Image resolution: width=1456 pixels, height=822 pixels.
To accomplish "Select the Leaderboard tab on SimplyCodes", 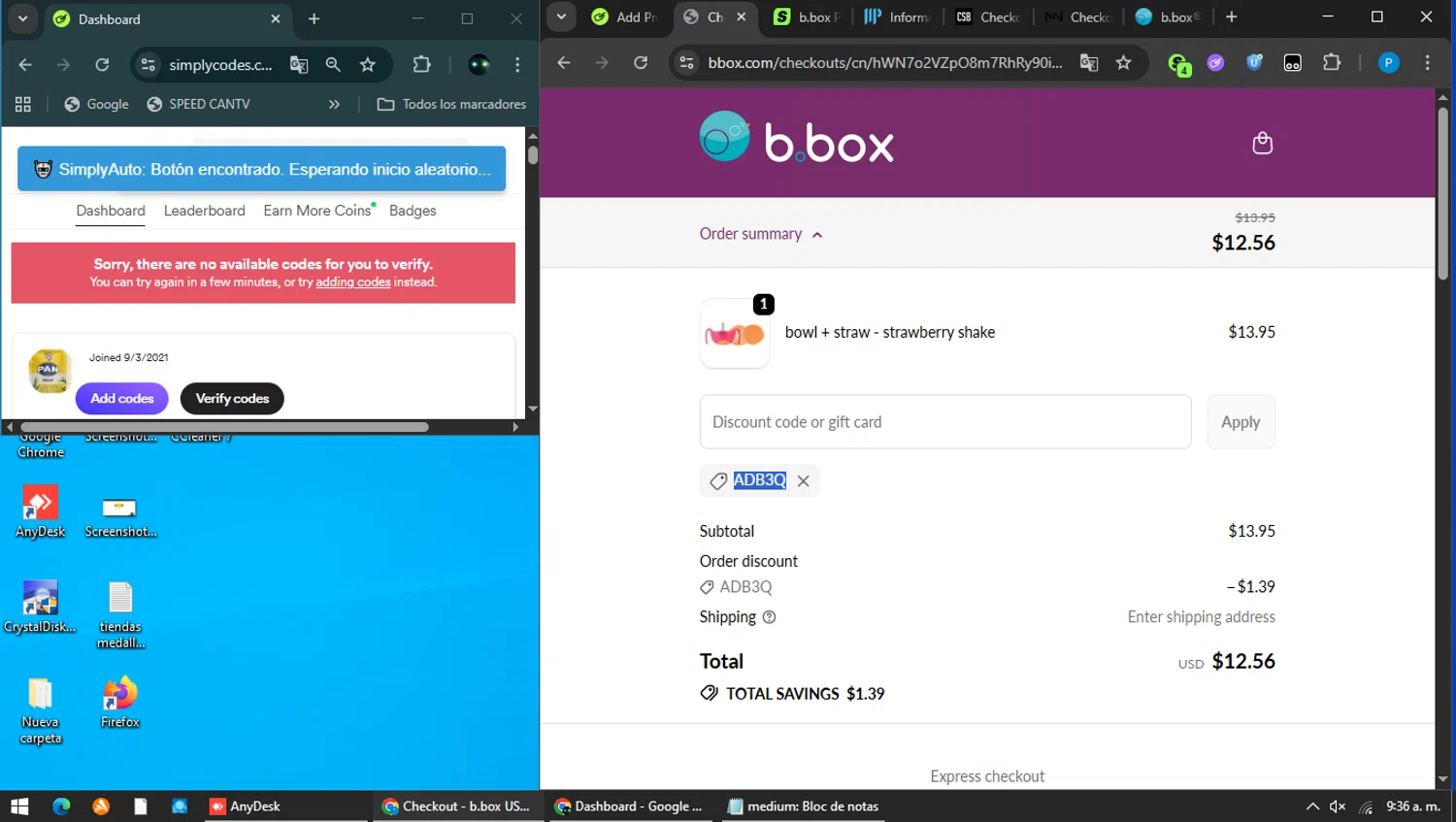I will pos(204,211).
